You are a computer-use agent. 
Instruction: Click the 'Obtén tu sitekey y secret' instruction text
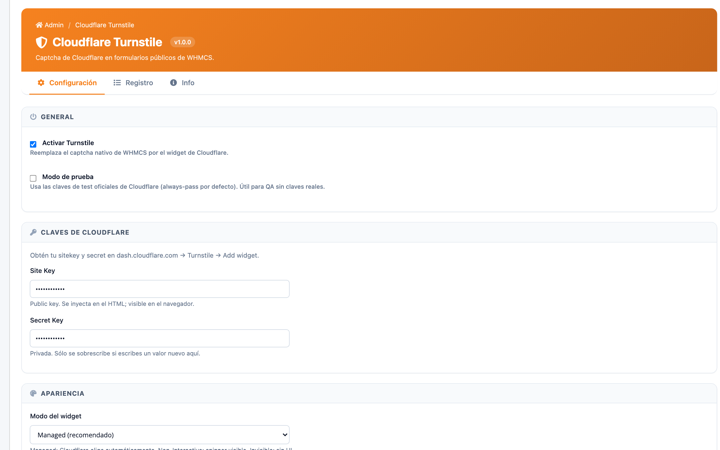144,255
